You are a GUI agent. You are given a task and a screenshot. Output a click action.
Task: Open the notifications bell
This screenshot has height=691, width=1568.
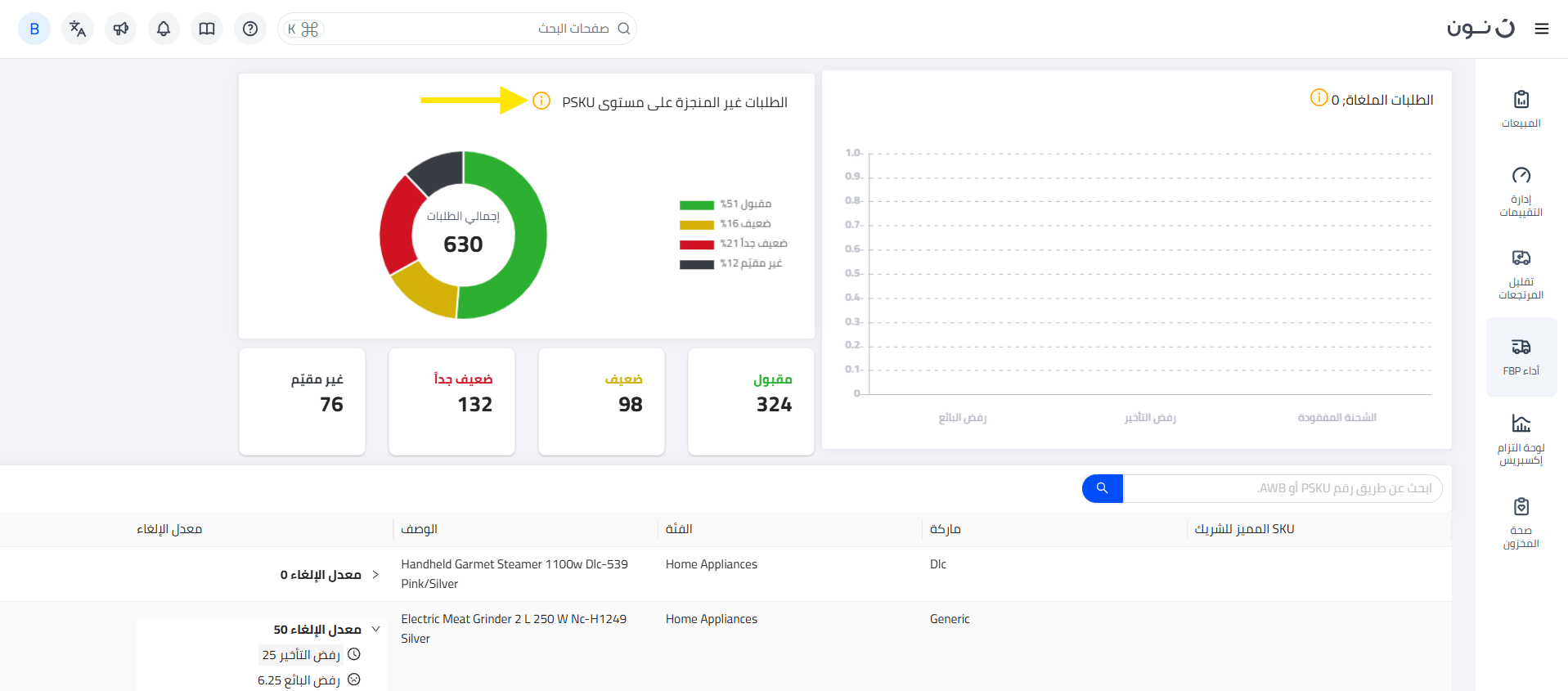[x=164, y=29]
